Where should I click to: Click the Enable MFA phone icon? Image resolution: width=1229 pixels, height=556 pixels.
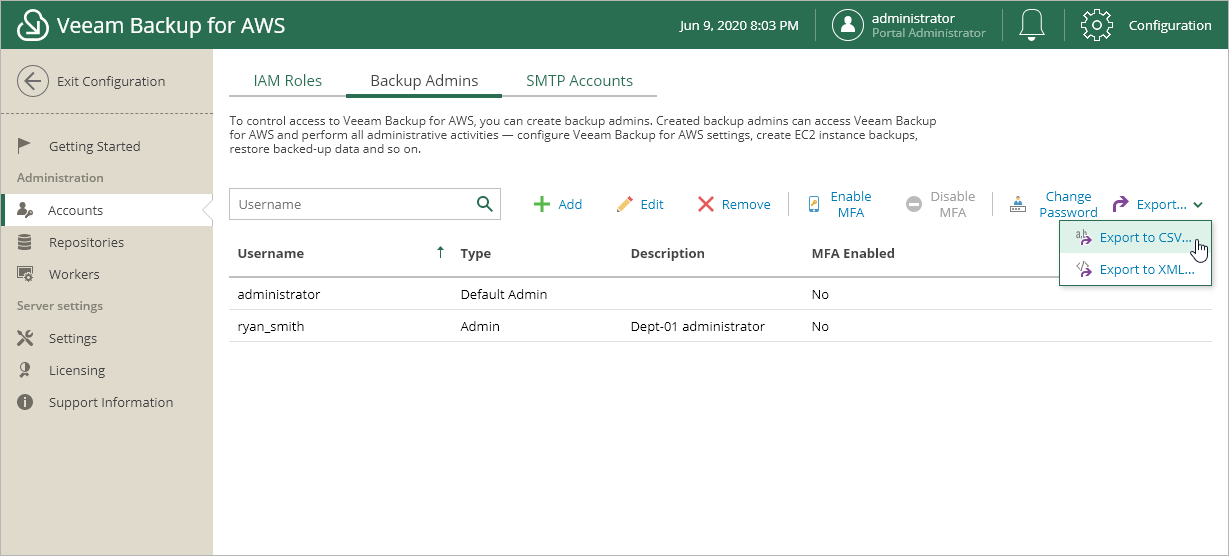coord(814,204)
